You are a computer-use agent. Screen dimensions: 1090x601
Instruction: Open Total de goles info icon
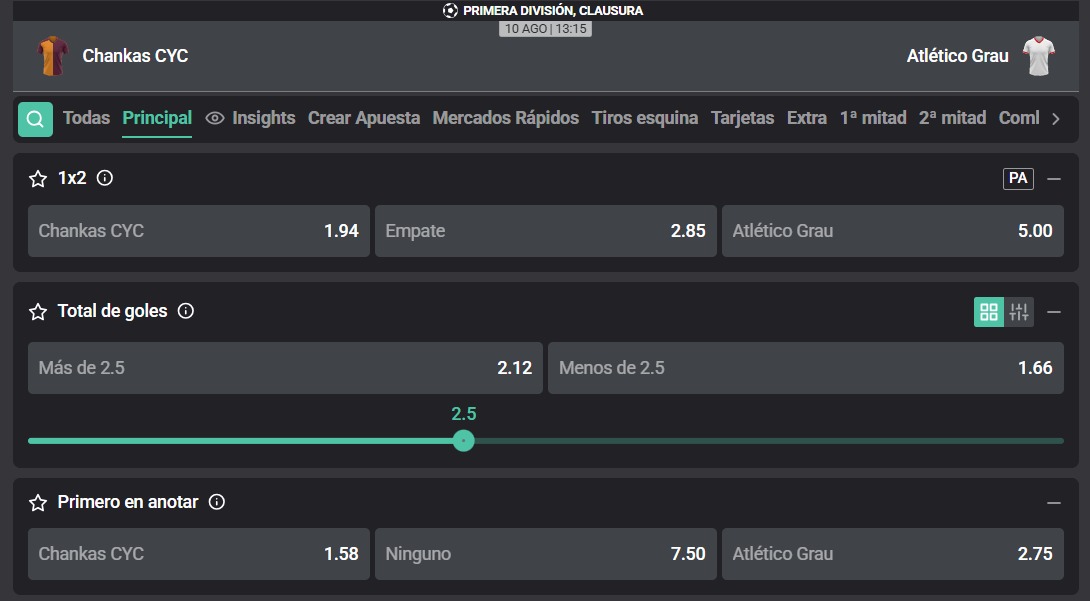(x=186, y=311)
